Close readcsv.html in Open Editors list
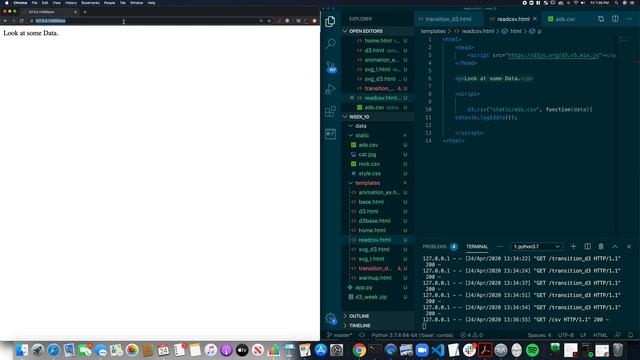Screen dimensions: 640x360 coord(352,98)
